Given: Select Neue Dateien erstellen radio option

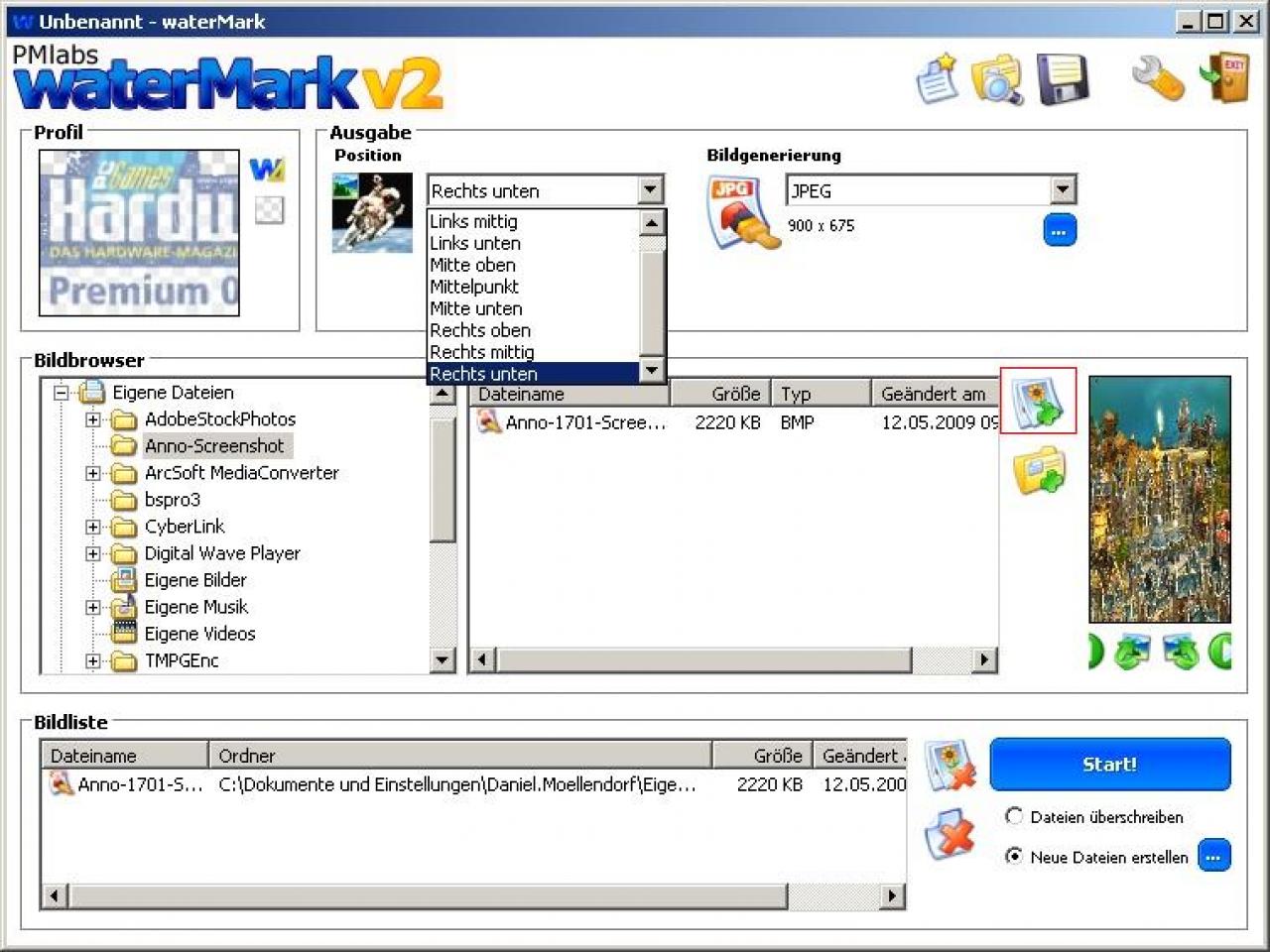Looking at the screenshot, I should [1014, 856].
